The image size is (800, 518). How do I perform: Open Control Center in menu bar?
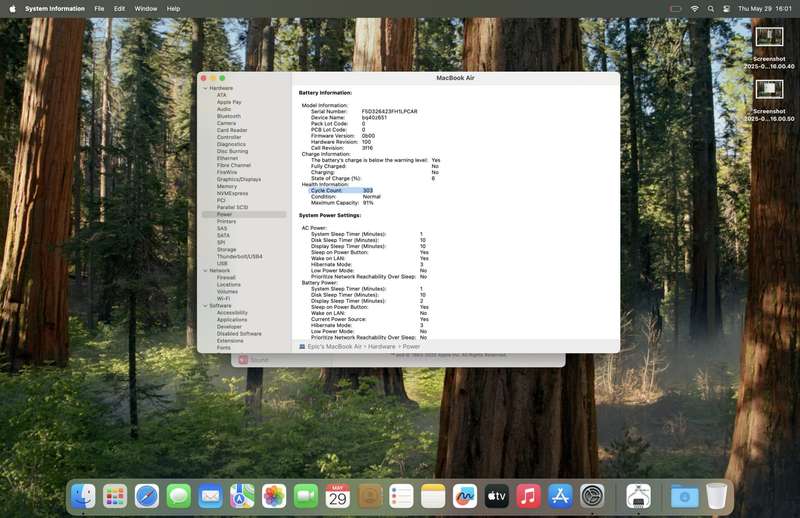pos(727,9)
